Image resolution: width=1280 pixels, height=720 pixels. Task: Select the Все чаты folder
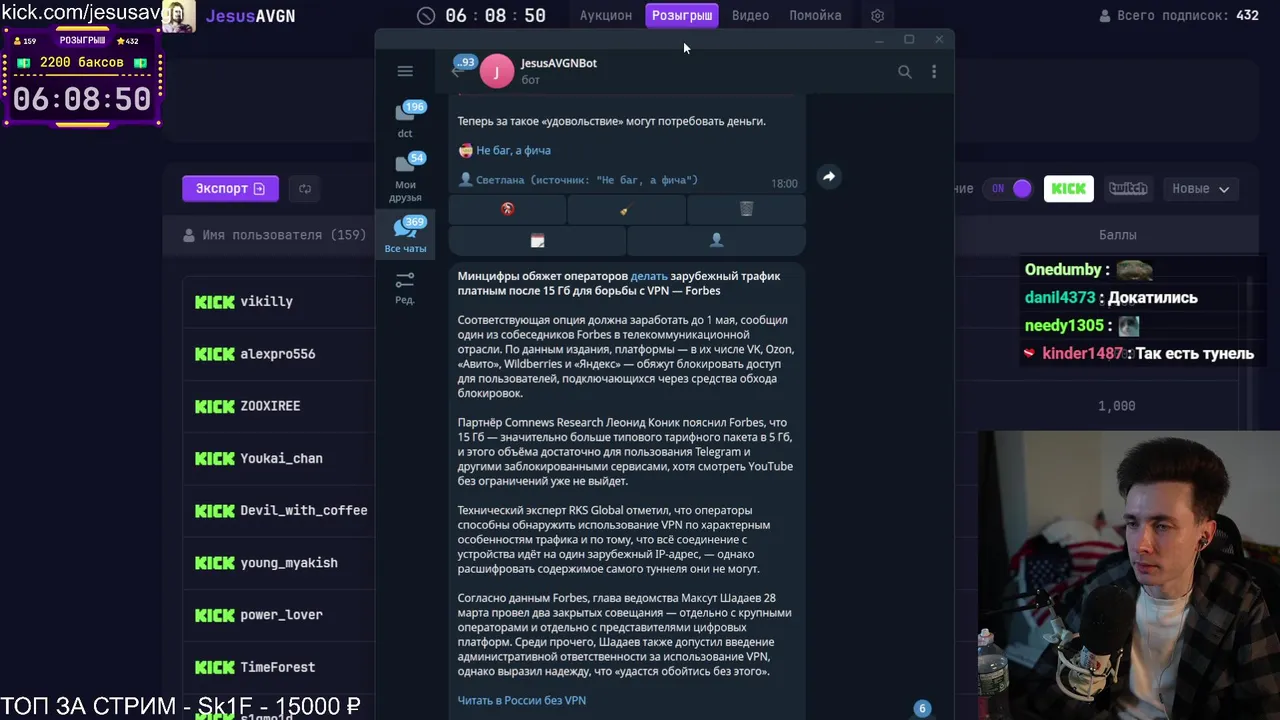click(x=405, y=235)
